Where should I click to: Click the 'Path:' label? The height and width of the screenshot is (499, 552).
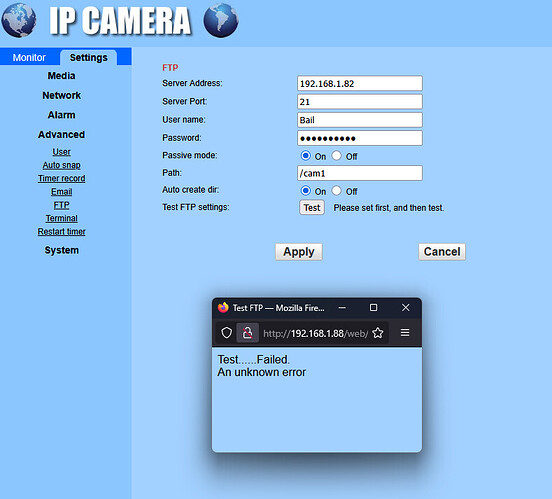(172, 173)
